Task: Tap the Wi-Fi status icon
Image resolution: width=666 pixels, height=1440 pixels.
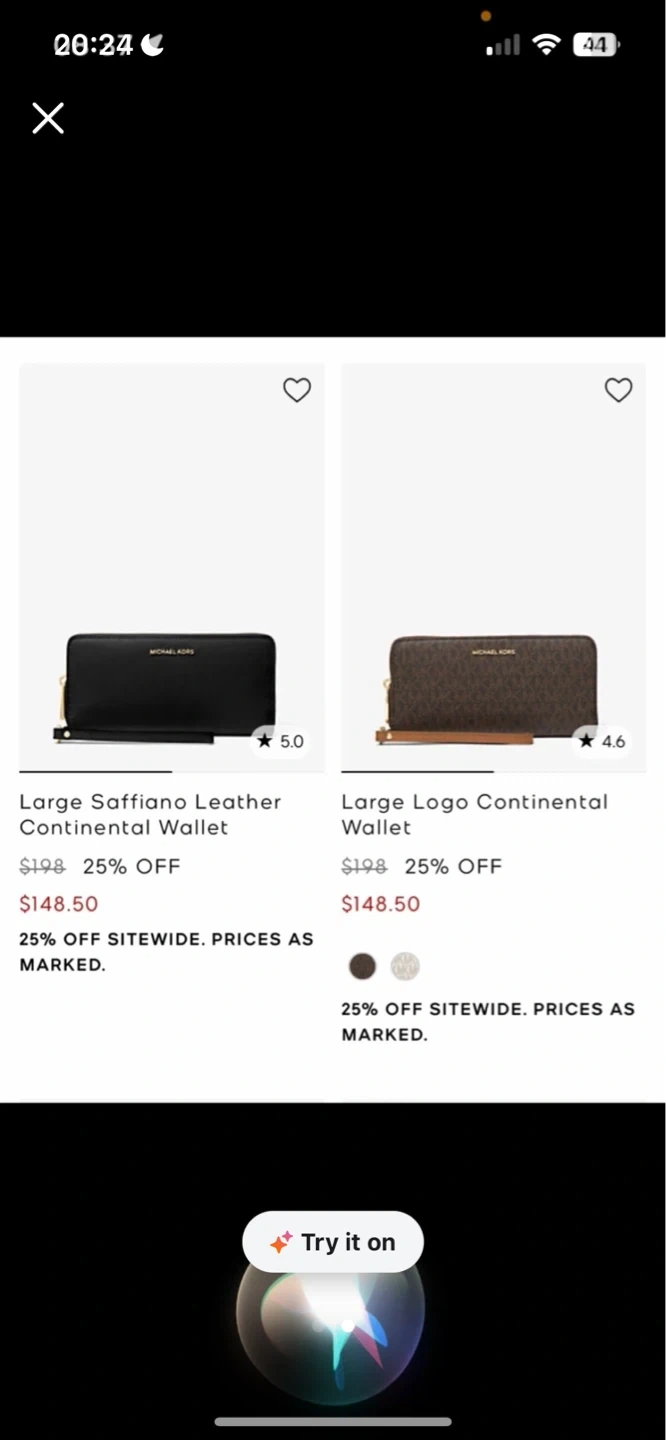Action: click(546, 45)
